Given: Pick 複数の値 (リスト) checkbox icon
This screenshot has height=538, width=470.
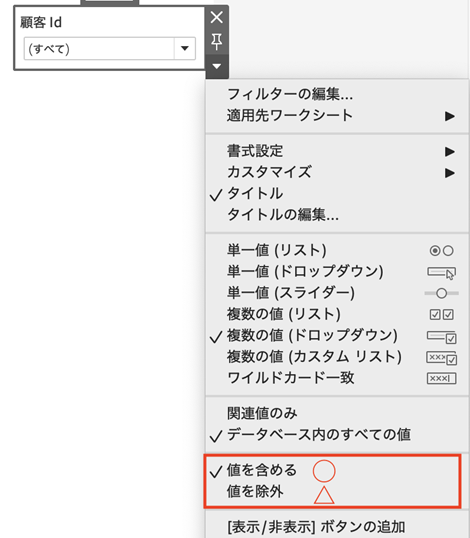Looking at the screenshot, I should coord(441,315).
